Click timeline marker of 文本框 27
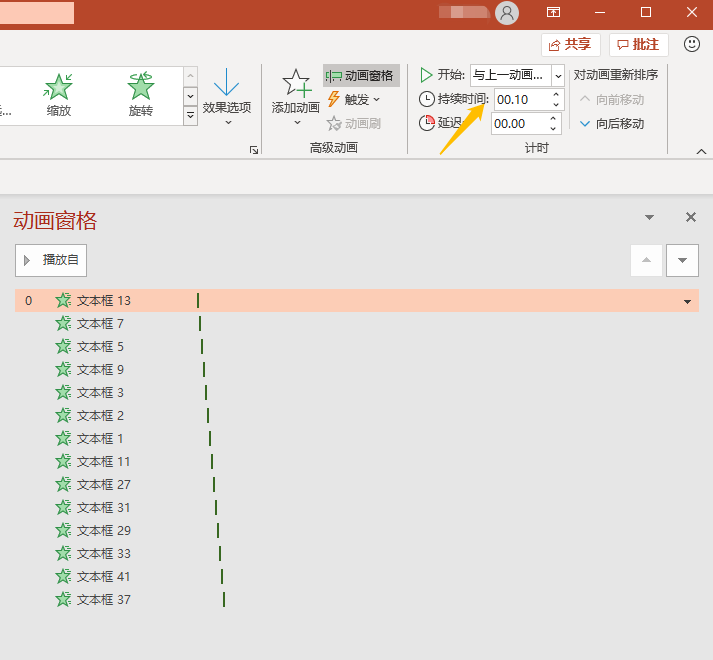The image size is (713, 660). pyautogui.click(x=214, y=484)
